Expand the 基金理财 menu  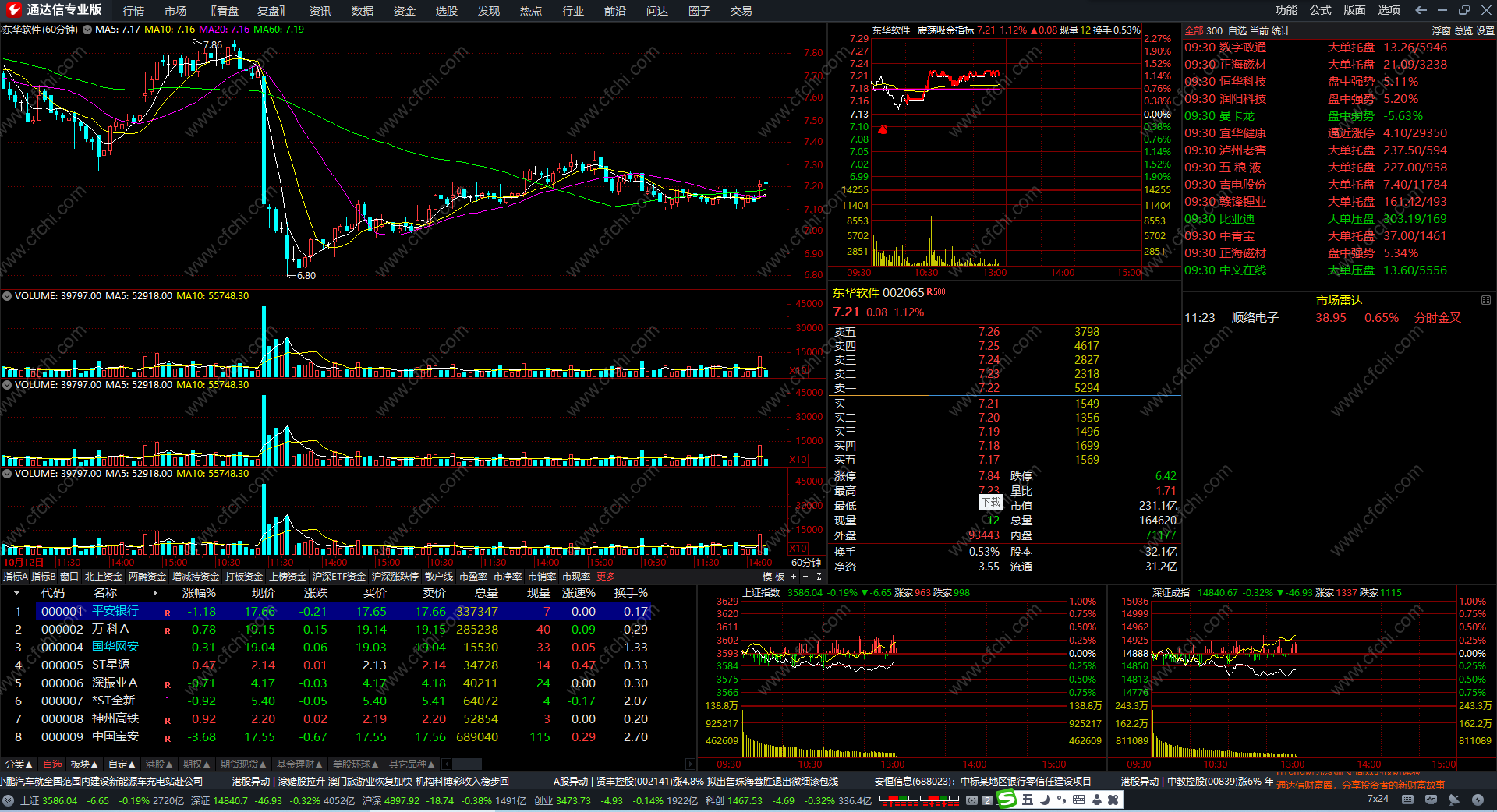click(300, 764)
